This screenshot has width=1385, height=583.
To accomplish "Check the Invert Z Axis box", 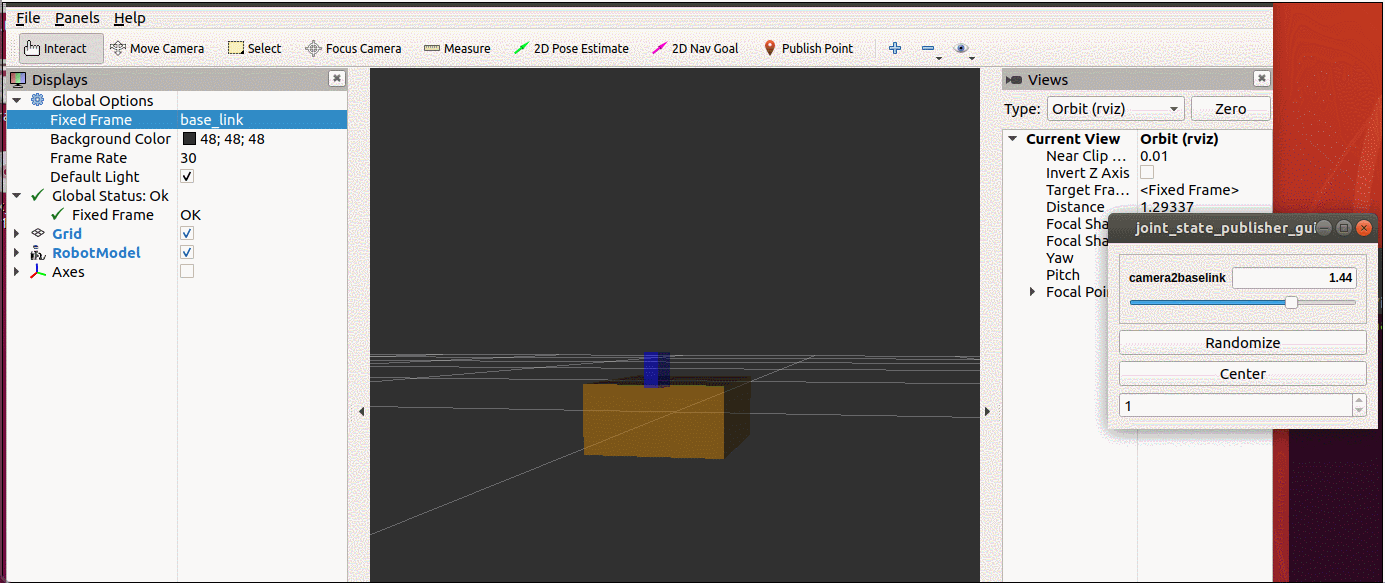I will pos(1147,173).
